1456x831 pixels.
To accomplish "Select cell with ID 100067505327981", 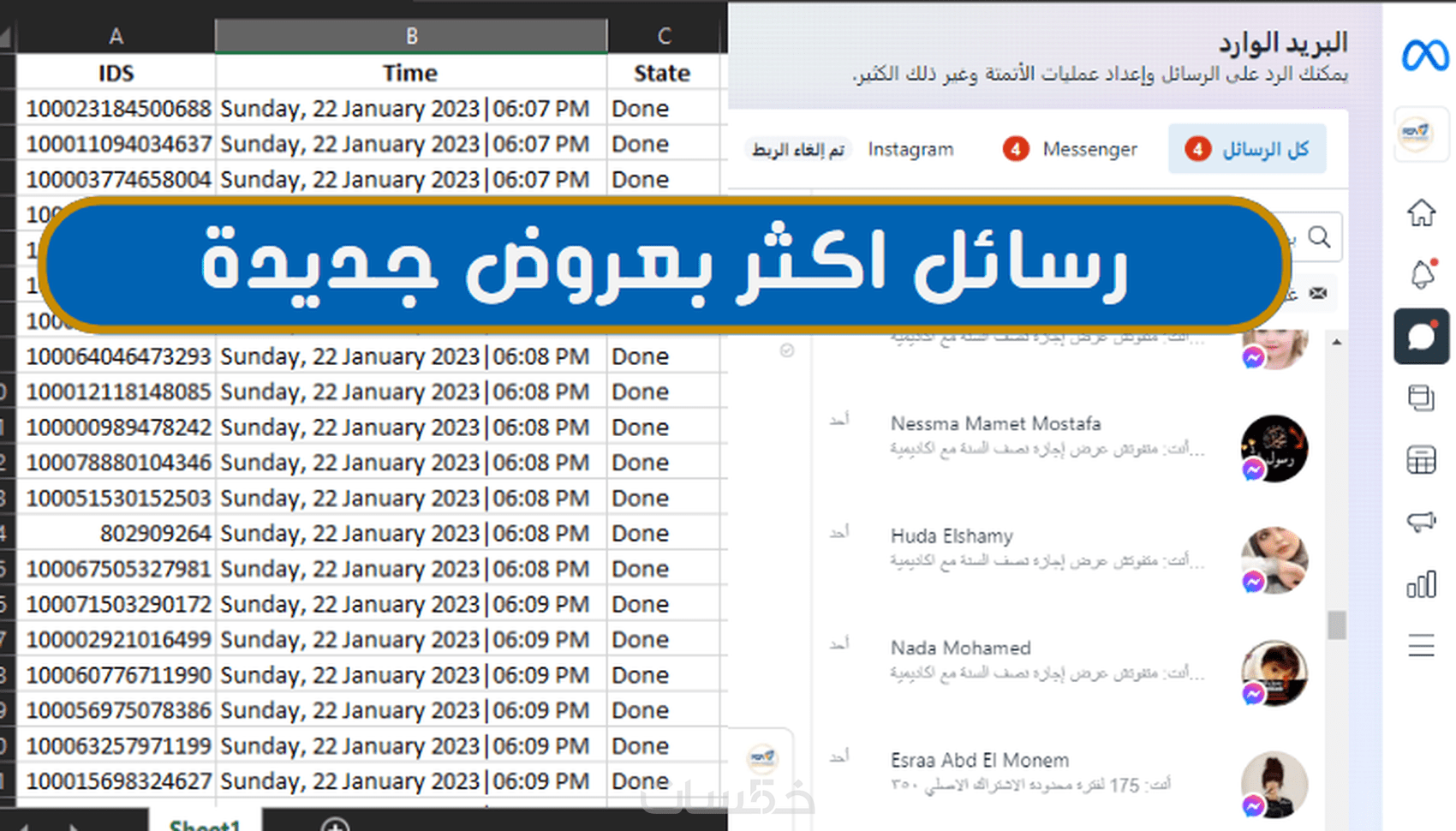I will (x=116, y=569).
